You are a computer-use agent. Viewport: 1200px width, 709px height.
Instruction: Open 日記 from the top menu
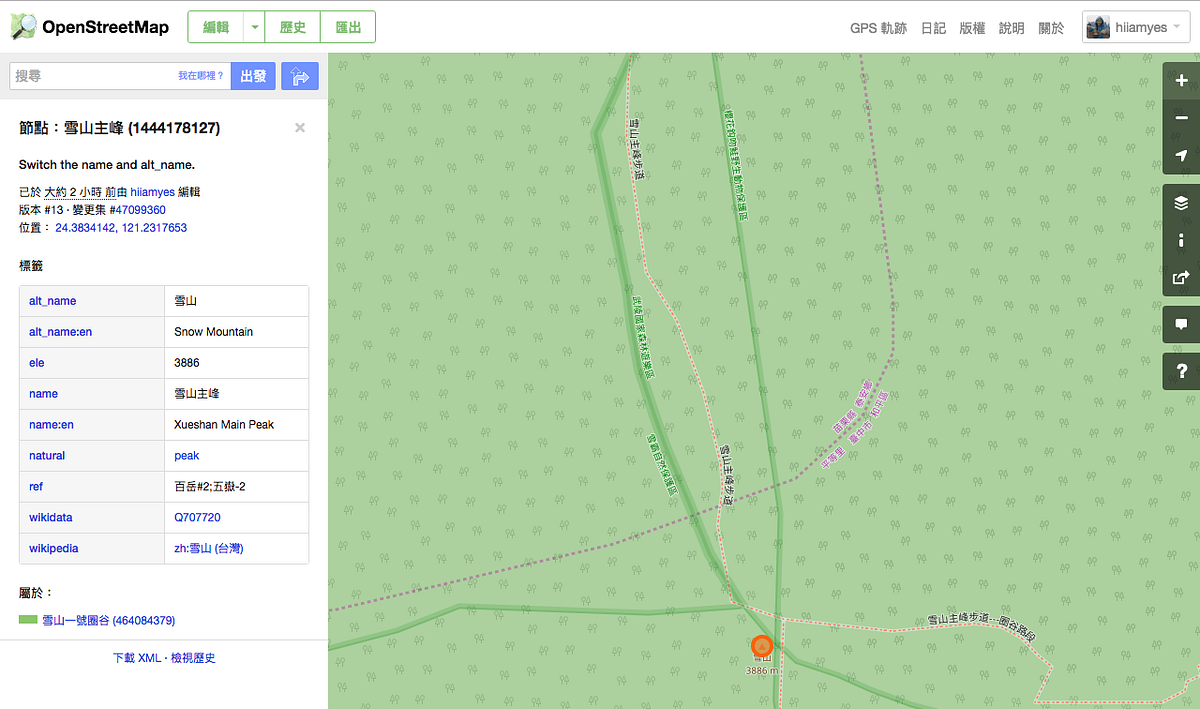933,28
